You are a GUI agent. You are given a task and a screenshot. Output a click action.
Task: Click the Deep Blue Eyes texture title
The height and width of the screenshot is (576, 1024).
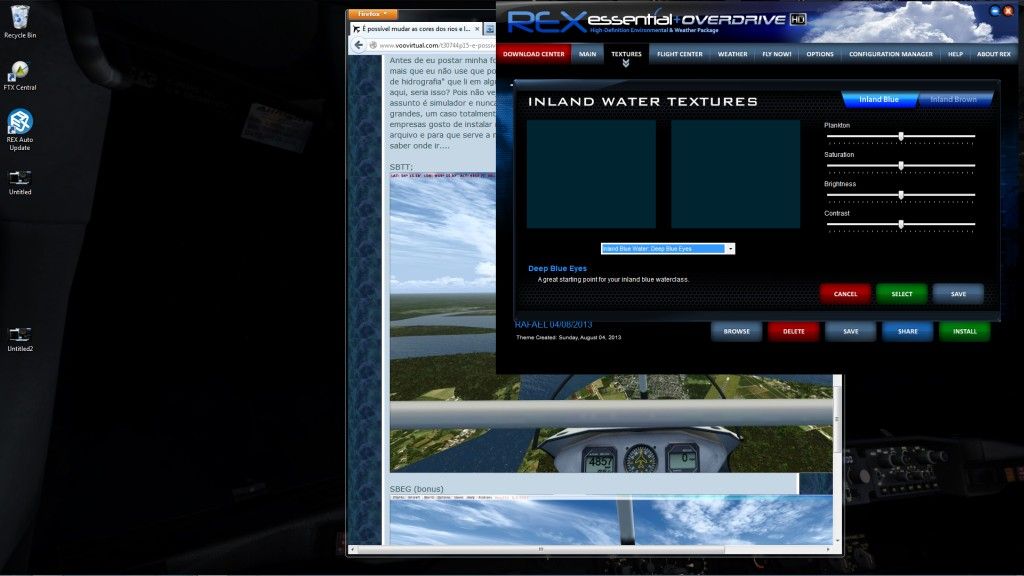[x=557, y=268]
